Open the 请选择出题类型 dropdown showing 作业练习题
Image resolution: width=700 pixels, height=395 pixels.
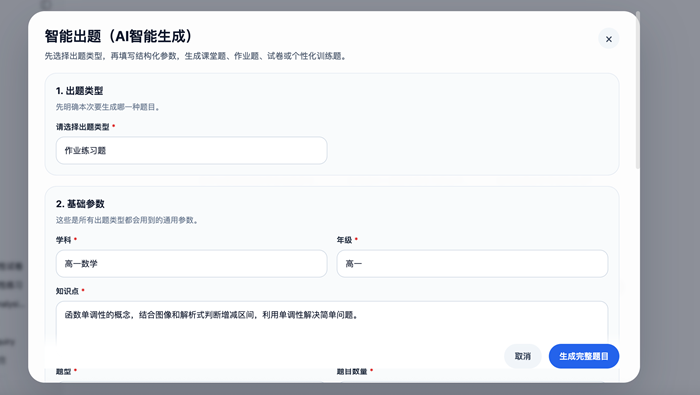coord(192,150)
